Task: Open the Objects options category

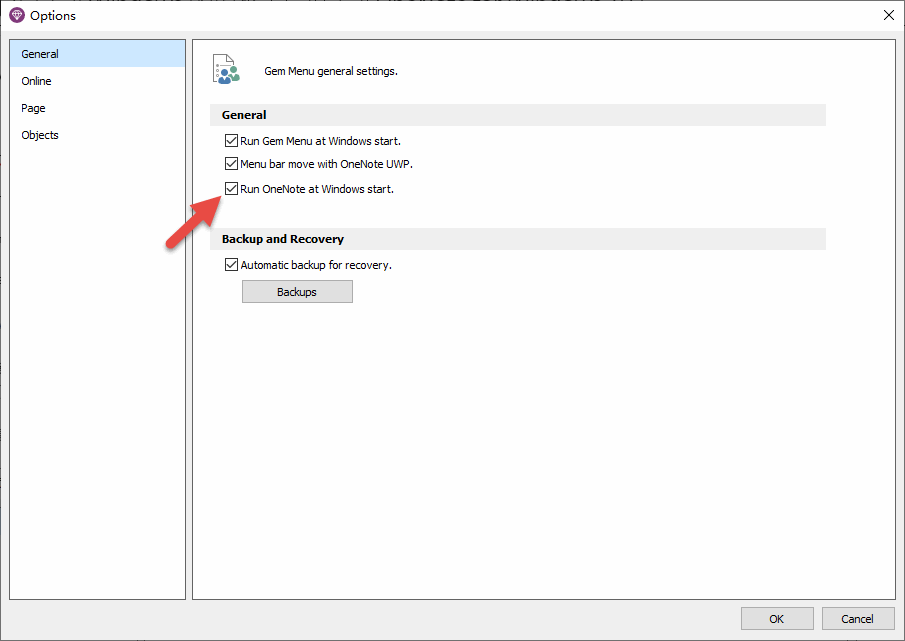Action: [97, 135]
